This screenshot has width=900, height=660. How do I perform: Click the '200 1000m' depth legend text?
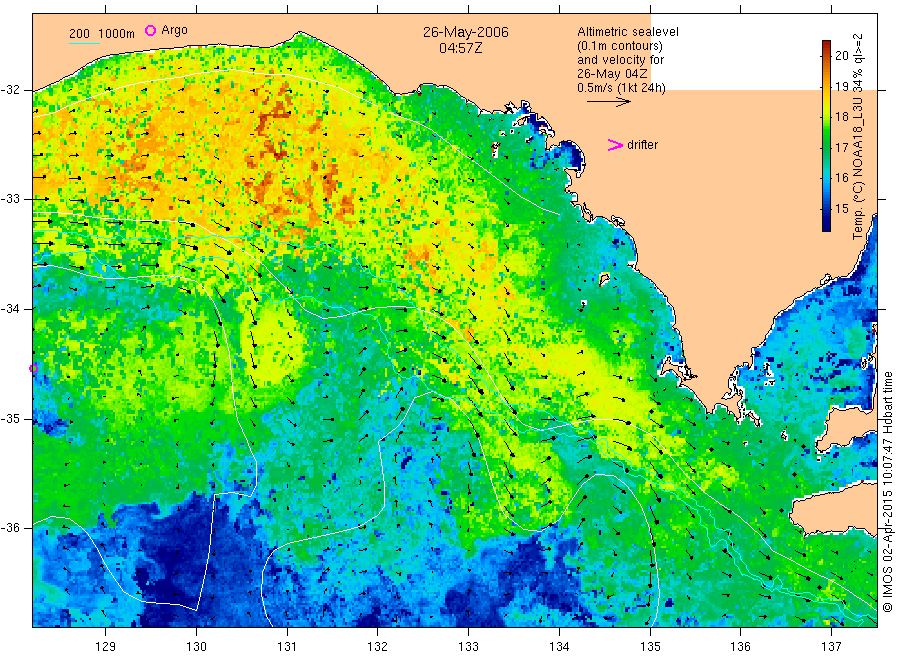point(102,34)
